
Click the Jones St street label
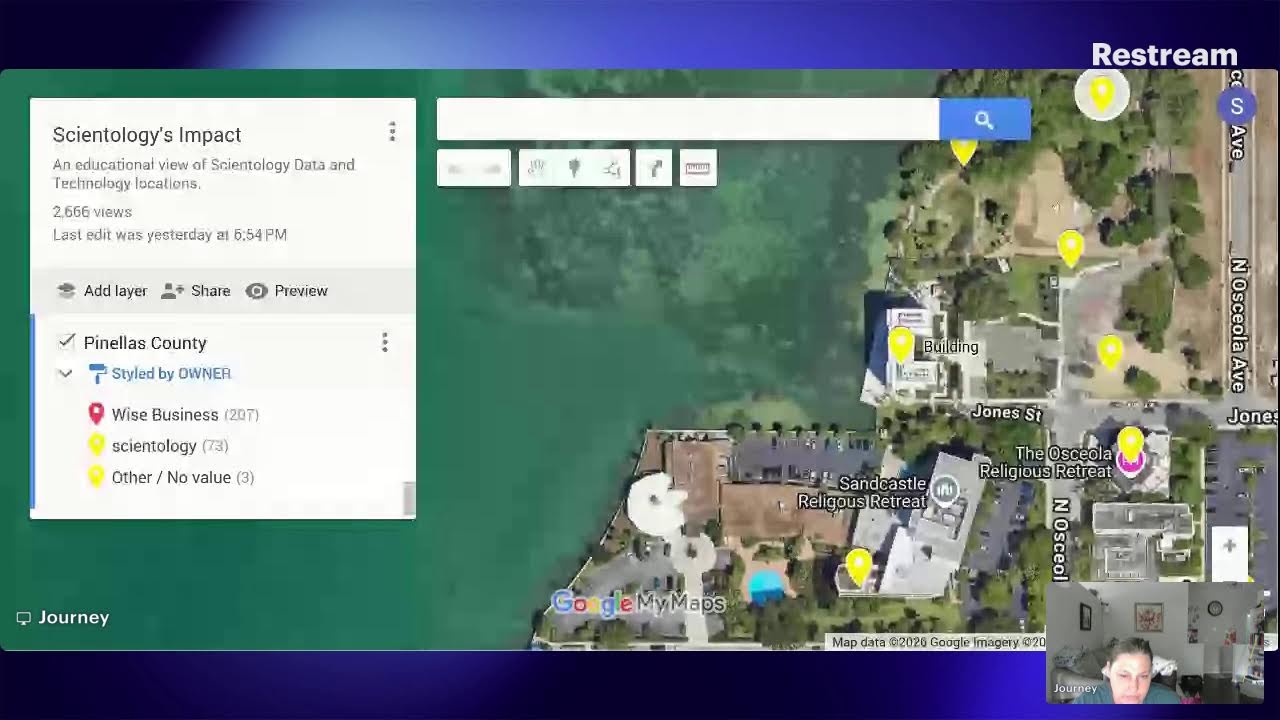click(1006, 413)
